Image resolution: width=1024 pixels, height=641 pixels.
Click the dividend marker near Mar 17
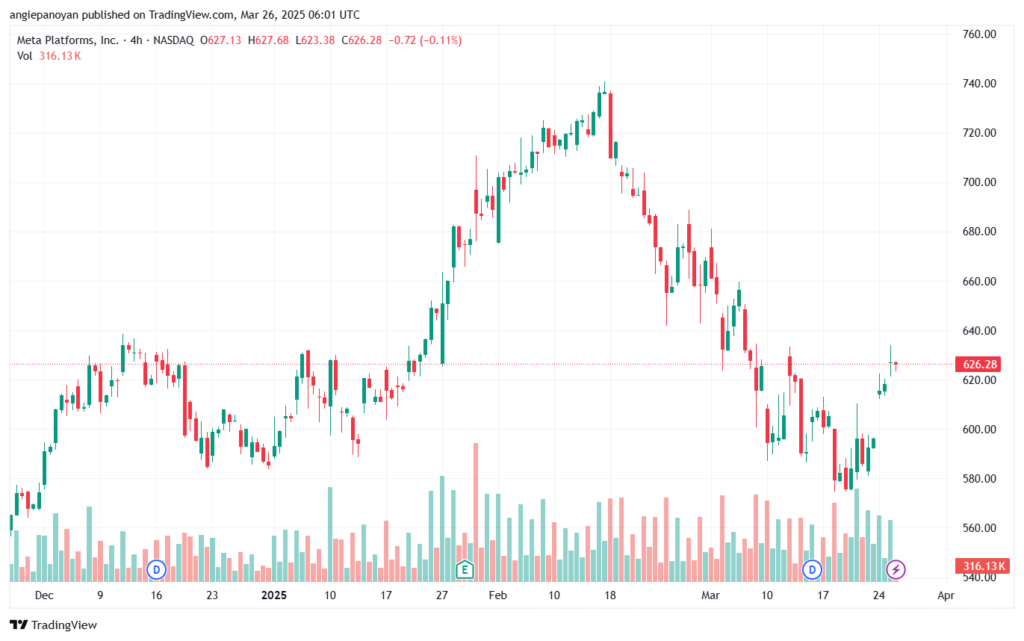tap(812, 569)
